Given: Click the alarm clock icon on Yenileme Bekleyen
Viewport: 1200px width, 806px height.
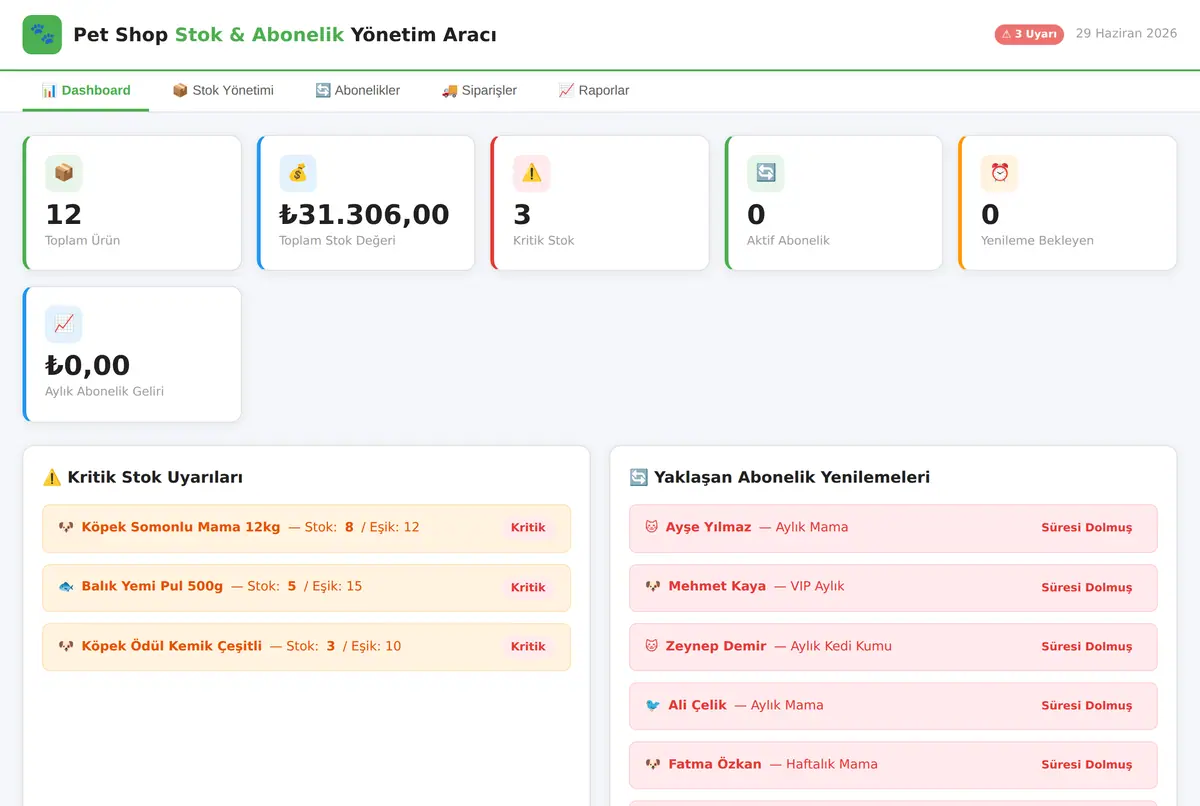Looking at the screenshot, I should pyautogui.click(x=1000, y=173).
